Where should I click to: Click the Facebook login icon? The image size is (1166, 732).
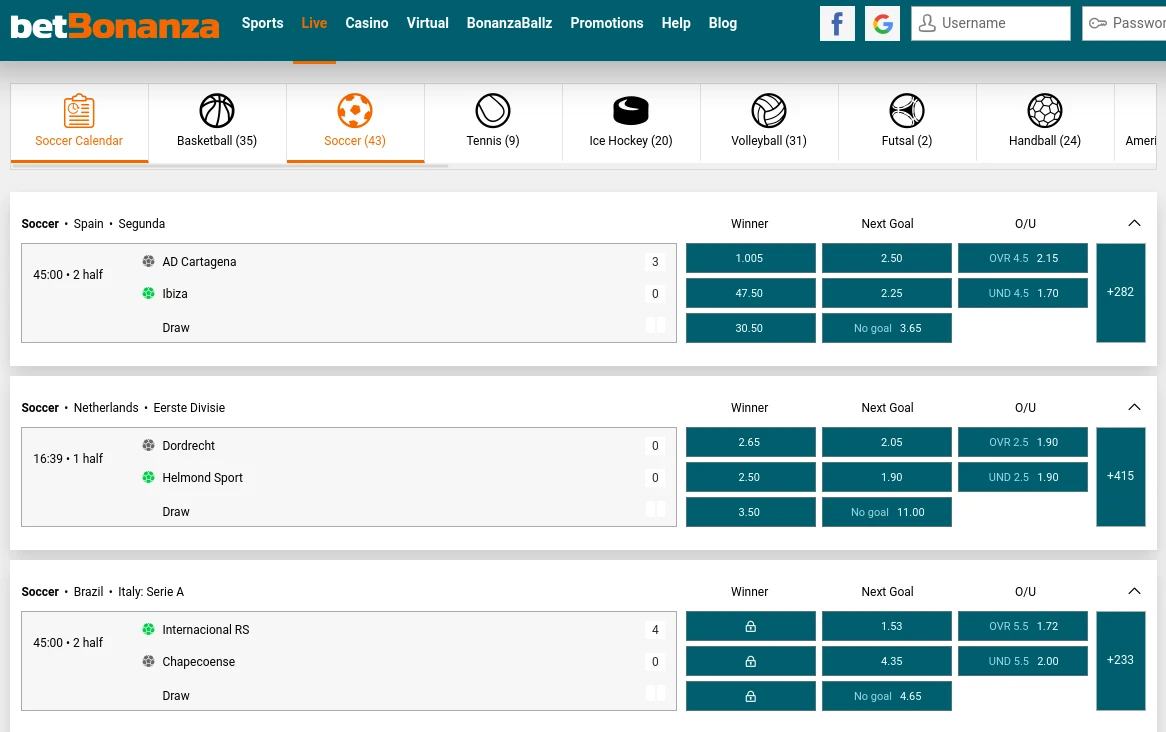[x=837, y=23]
